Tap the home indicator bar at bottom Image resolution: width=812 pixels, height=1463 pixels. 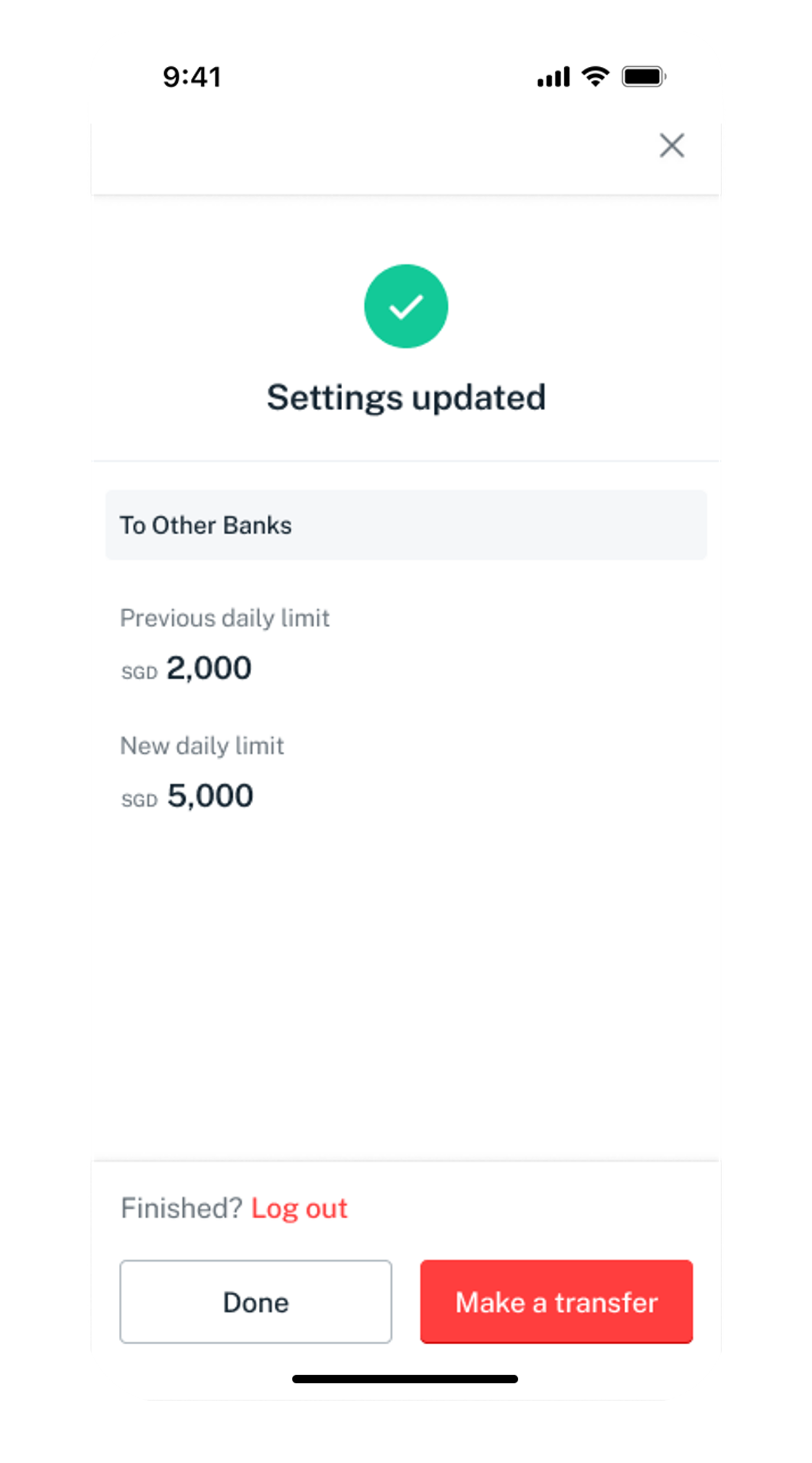(x=405, y=1379)
